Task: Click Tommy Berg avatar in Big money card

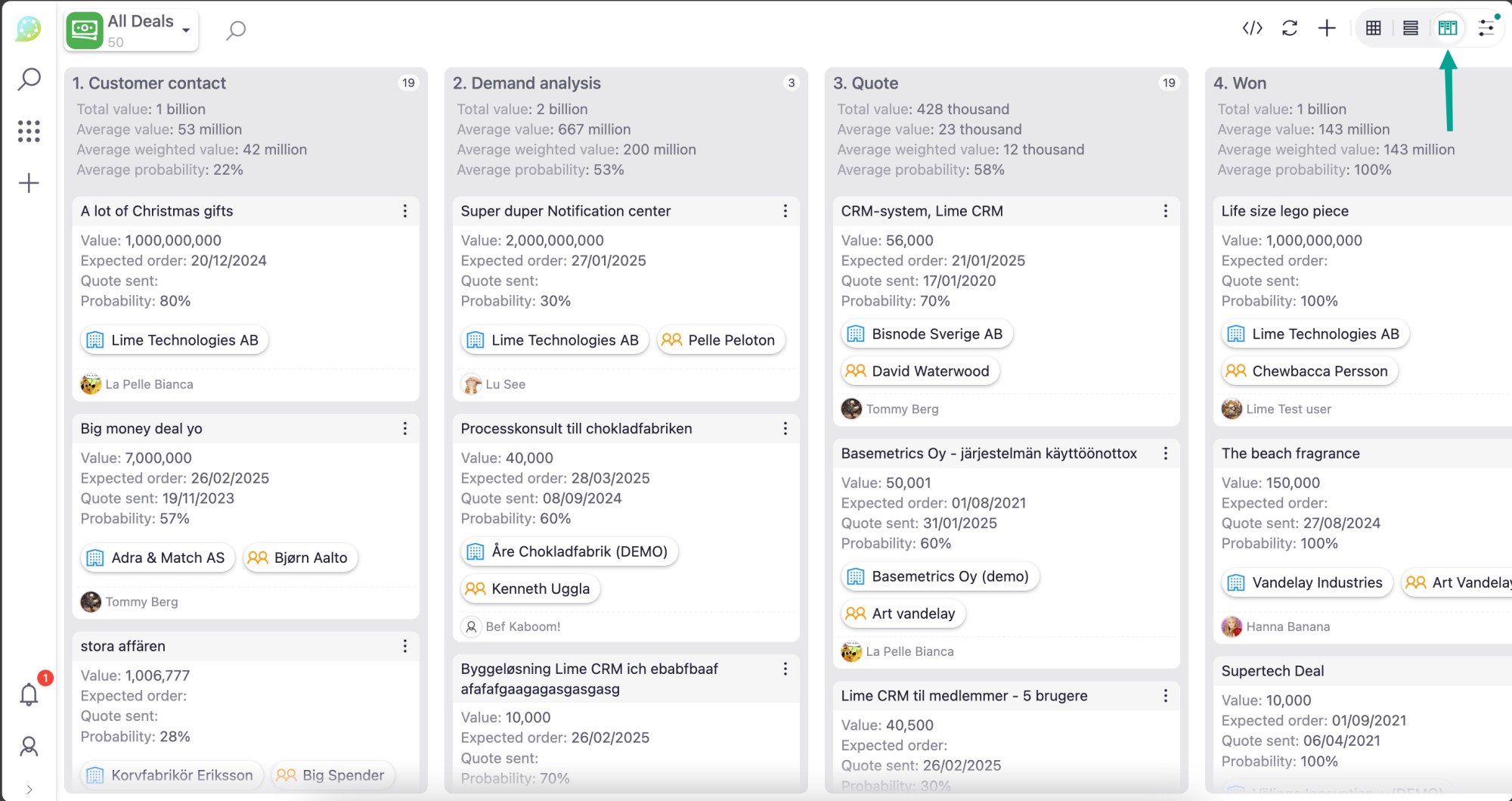Action: coord(91,602)
